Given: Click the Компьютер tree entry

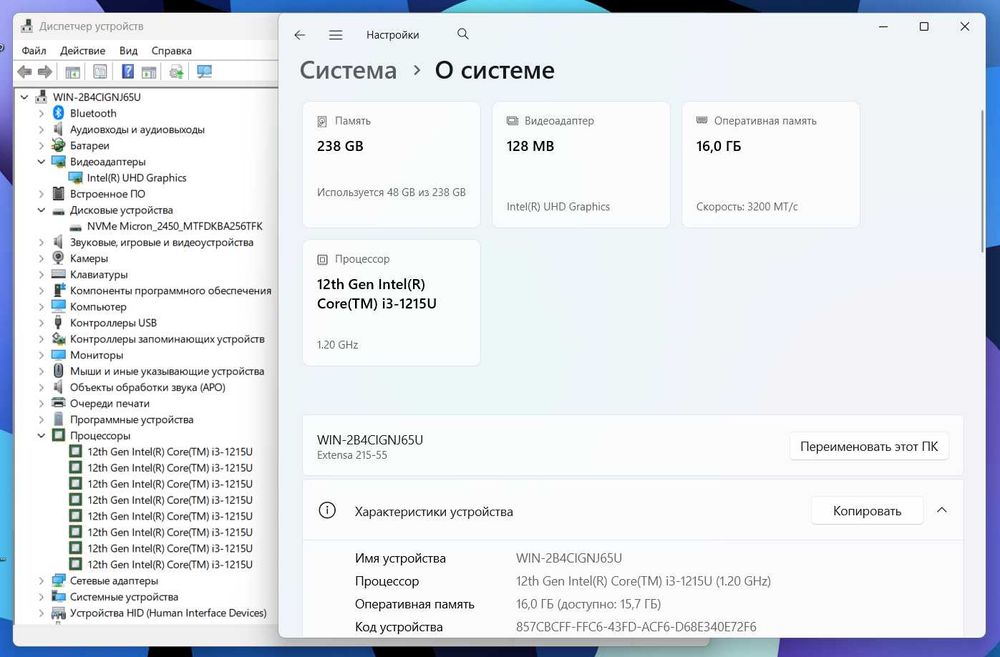Looking at the screenshot, I should (x=98, y=306).
